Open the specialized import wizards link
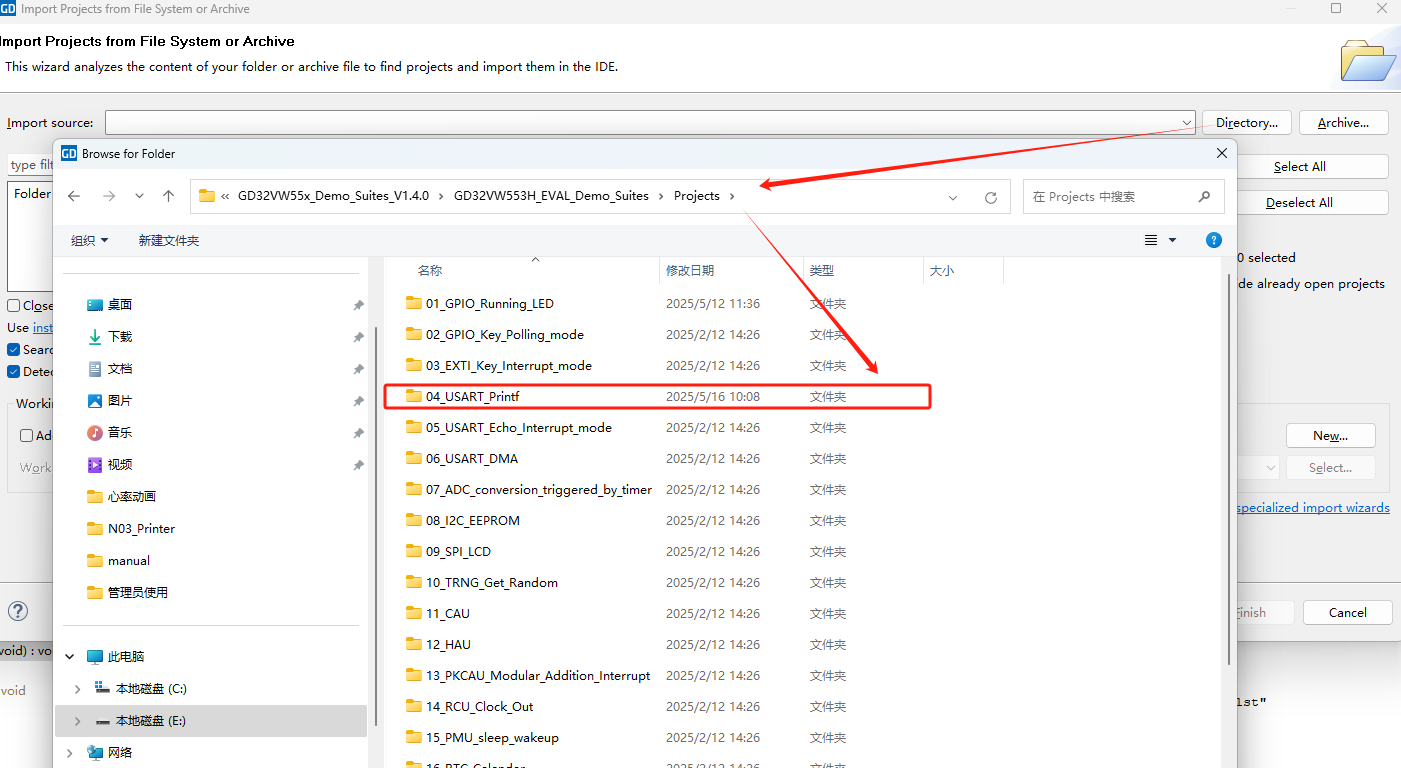The image size is (1401, 768). [1312, 508]
